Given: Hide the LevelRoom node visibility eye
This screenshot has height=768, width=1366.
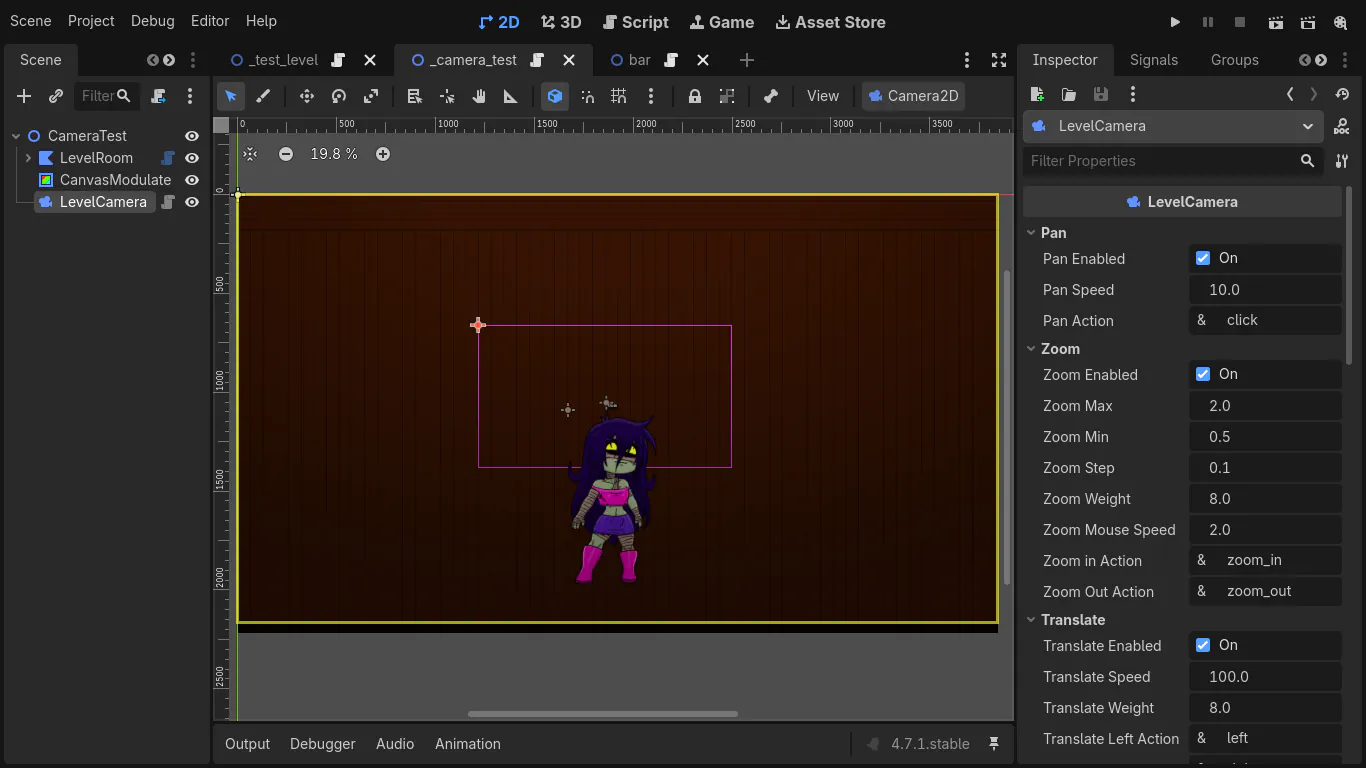Looking at the screenshot, I should point(192,158).
